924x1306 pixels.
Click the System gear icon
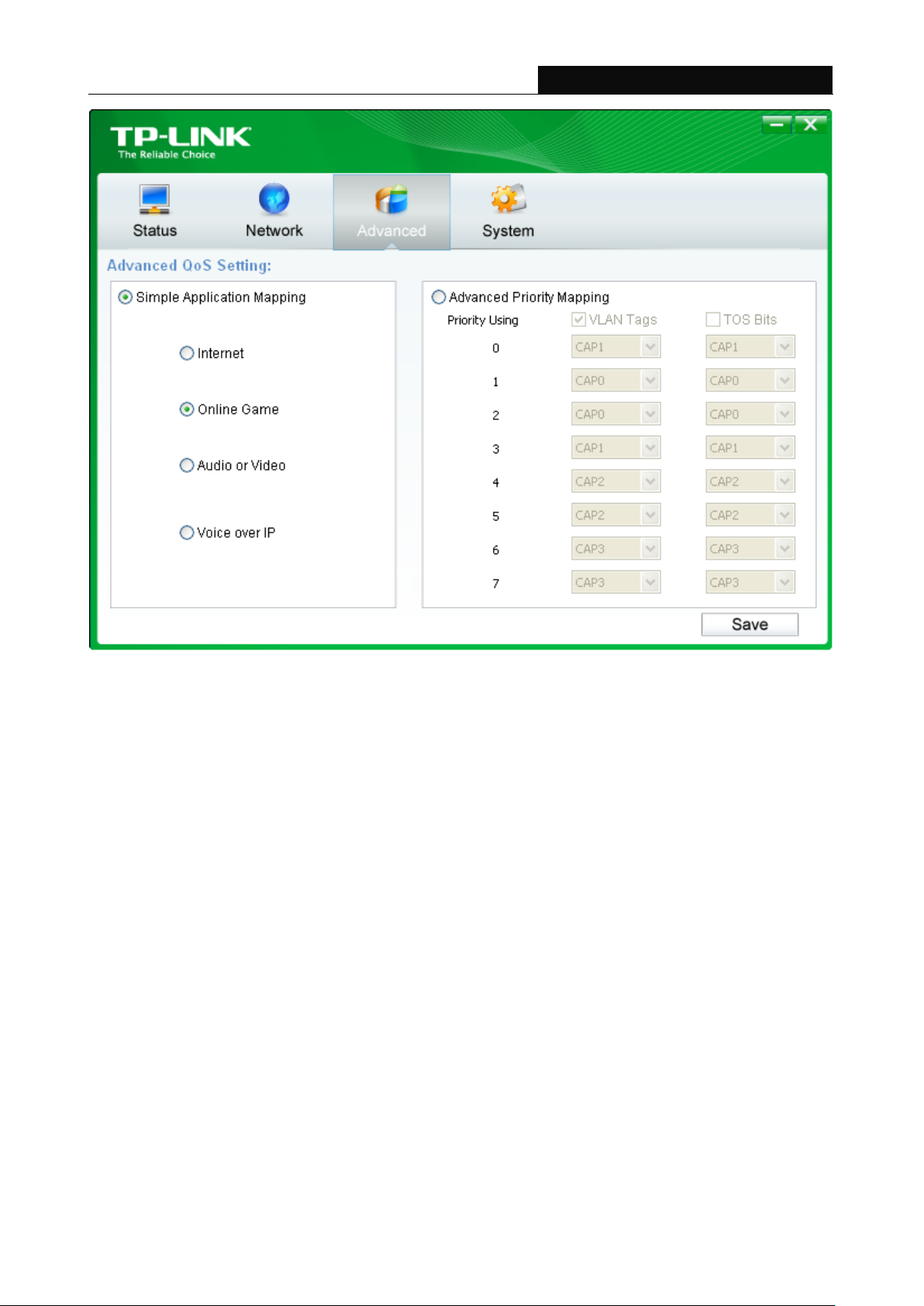pyautogui.click(x=508, y=199)
